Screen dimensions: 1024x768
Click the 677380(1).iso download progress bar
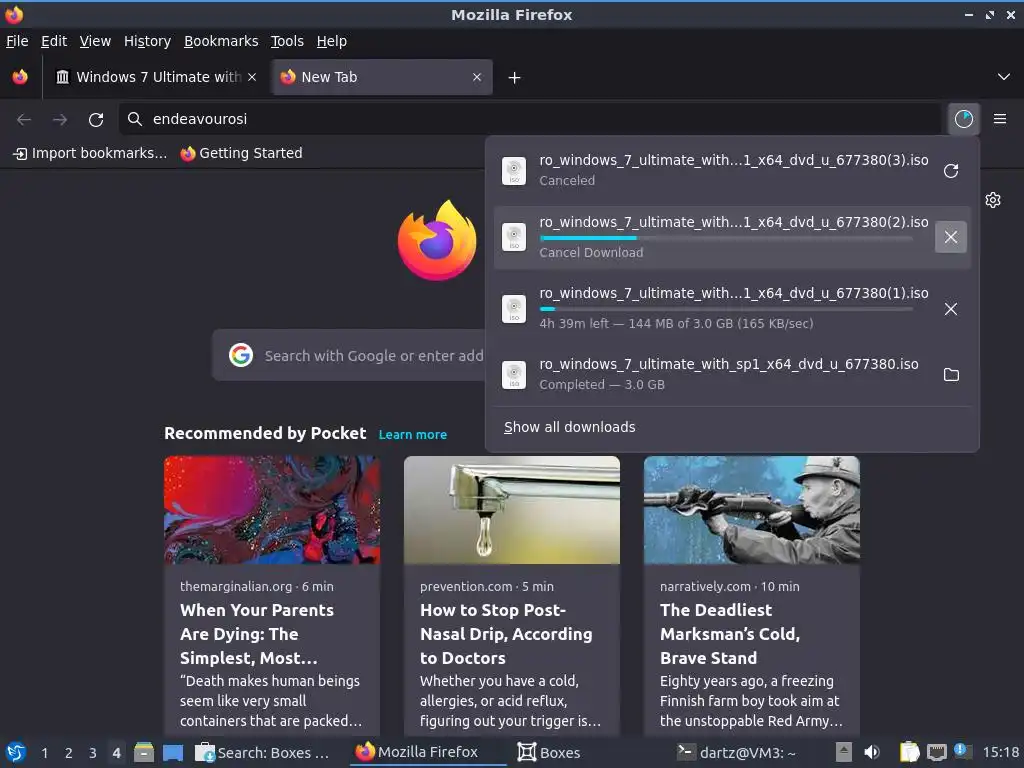[x=726, y=309]
